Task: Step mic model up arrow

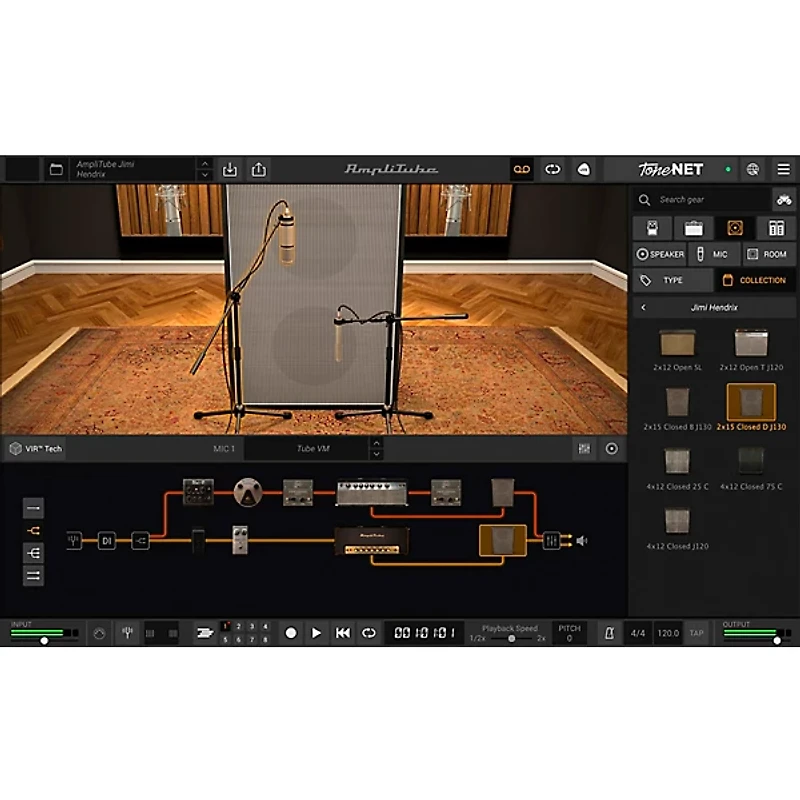Action: click(377, 443)
